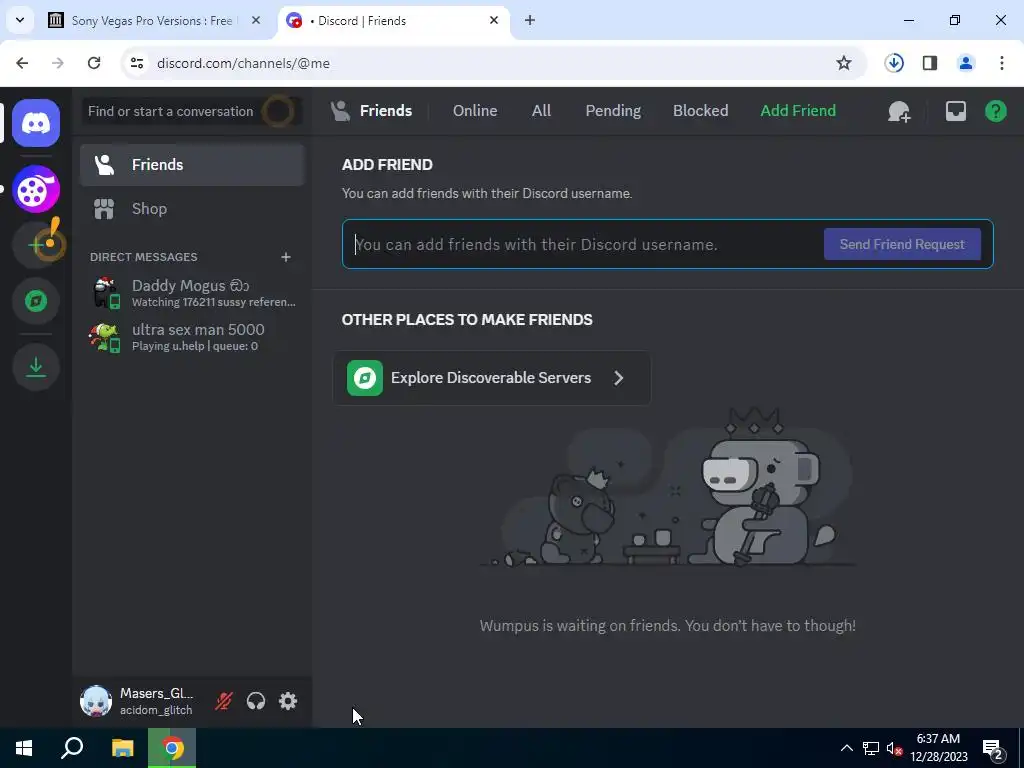
Task: Click the Discord username input field
Action: click(x=584, y=244)
